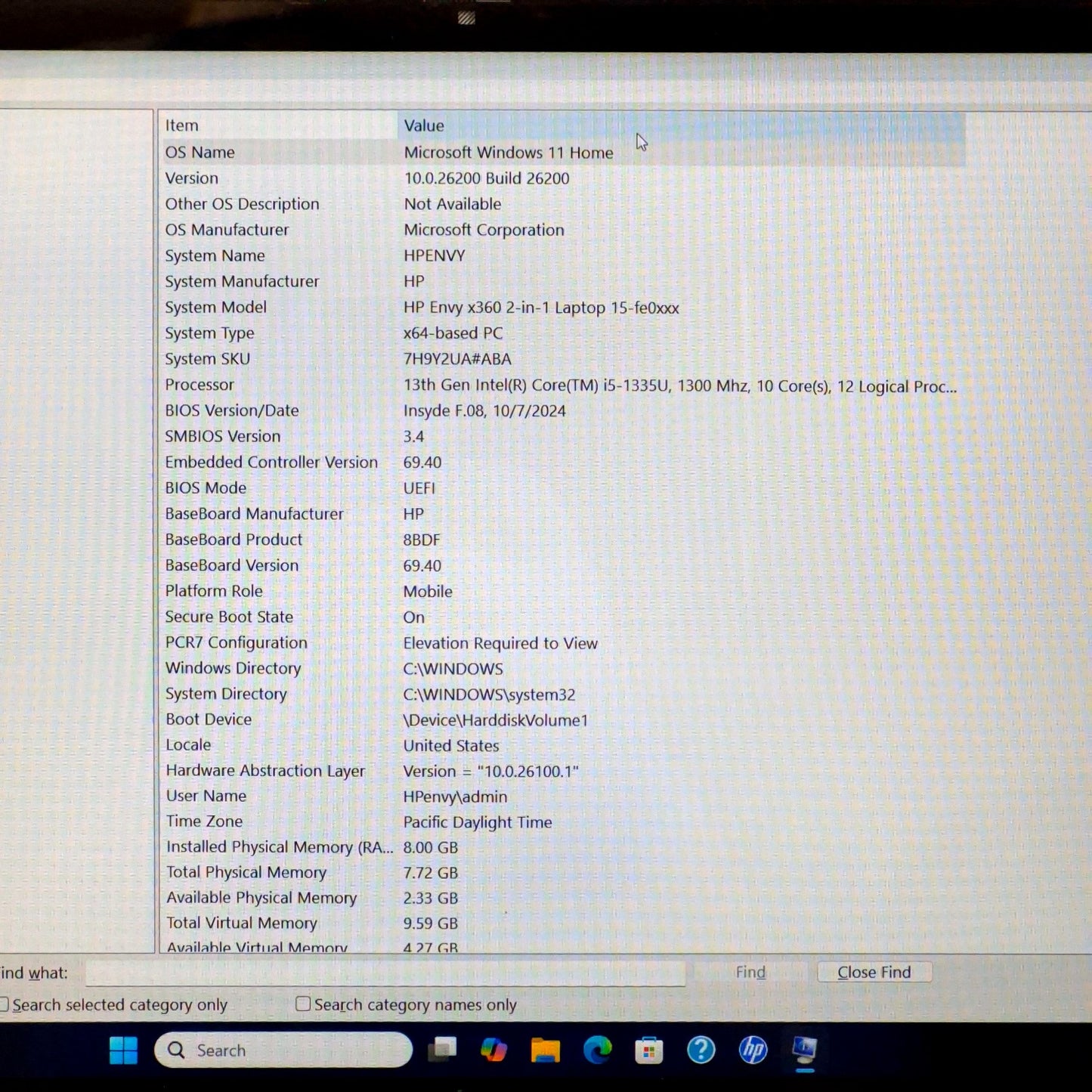Select the System Directory row
This screenshot has height=1092, width=1092.
tap(562, 694)
